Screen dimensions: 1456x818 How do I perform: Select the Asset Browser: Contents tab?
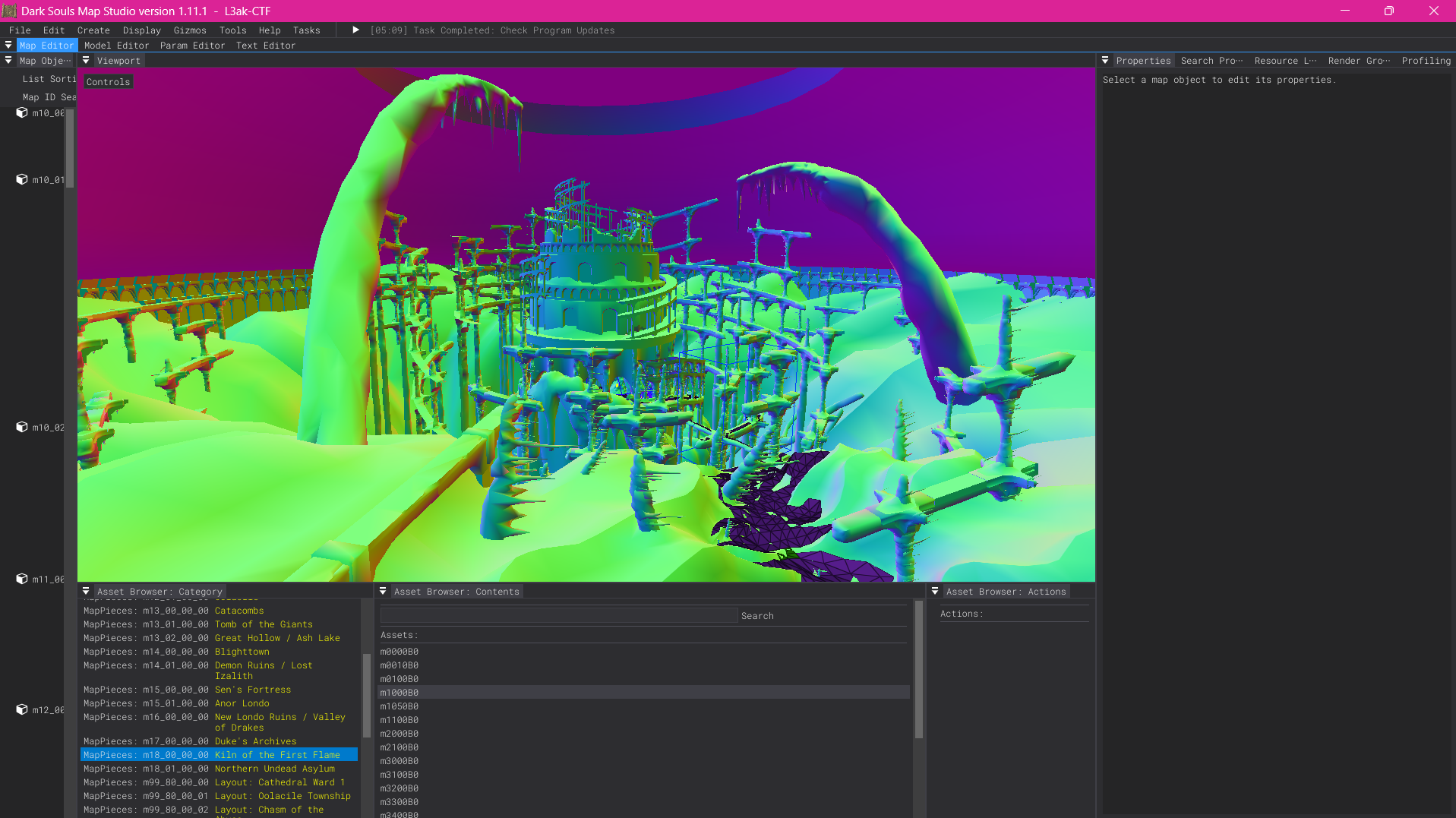point(456,592)
